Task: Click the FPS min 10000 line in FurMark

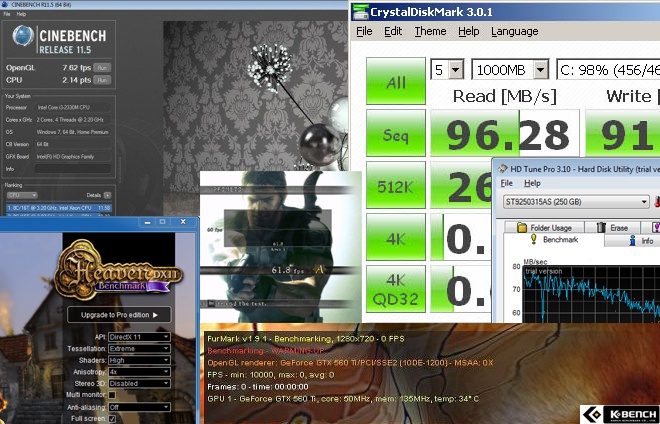Action: coord(270,375)
